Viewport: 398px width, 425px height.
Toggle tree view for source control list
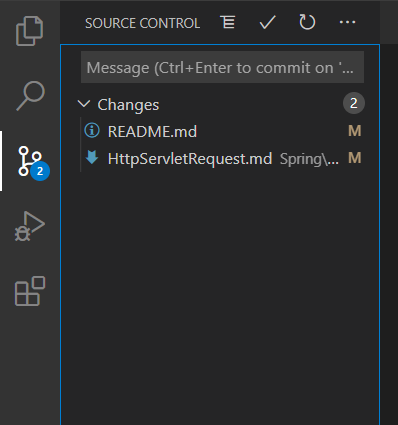pos(228,22)
